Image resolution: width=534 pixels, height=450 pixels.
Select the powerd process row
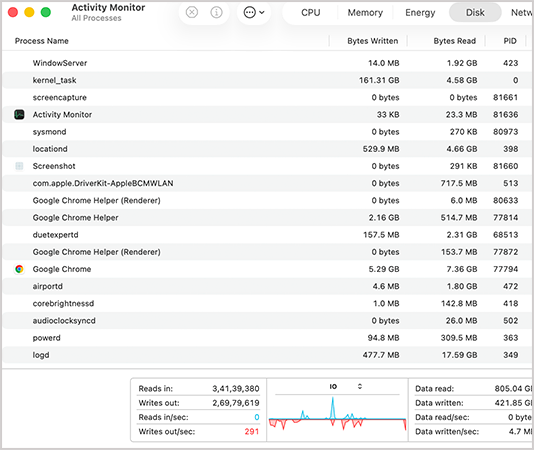[x=267, y=338]
